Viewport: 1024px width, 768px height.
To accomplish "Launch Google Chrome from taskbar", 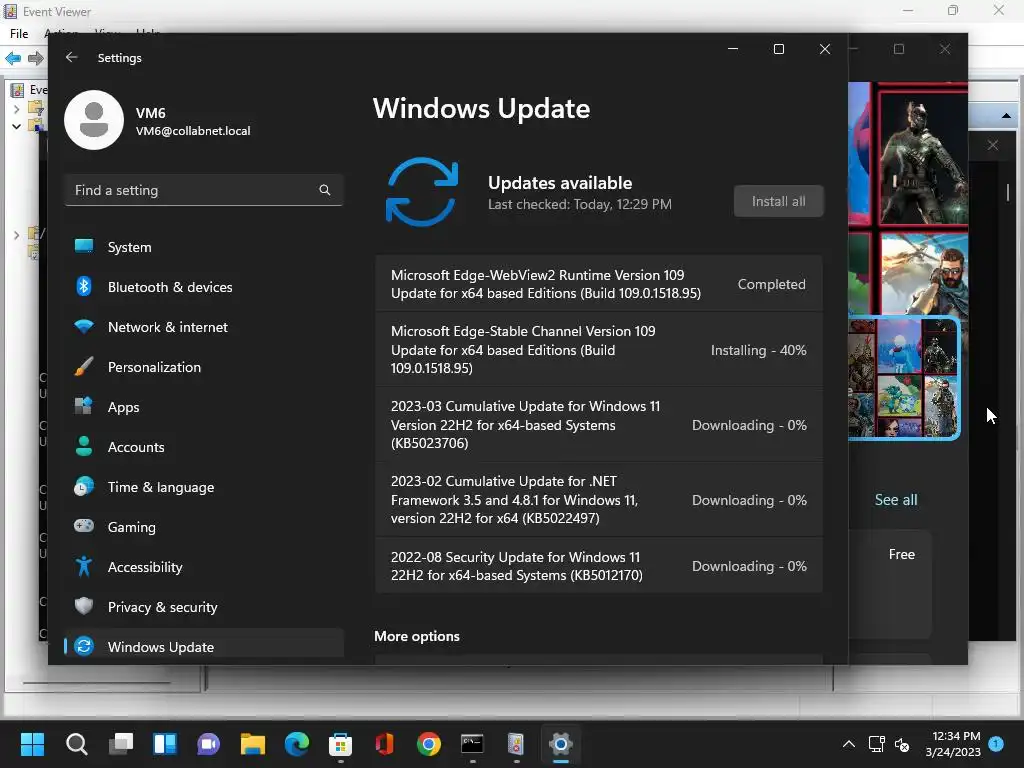I will click(429, 744).
